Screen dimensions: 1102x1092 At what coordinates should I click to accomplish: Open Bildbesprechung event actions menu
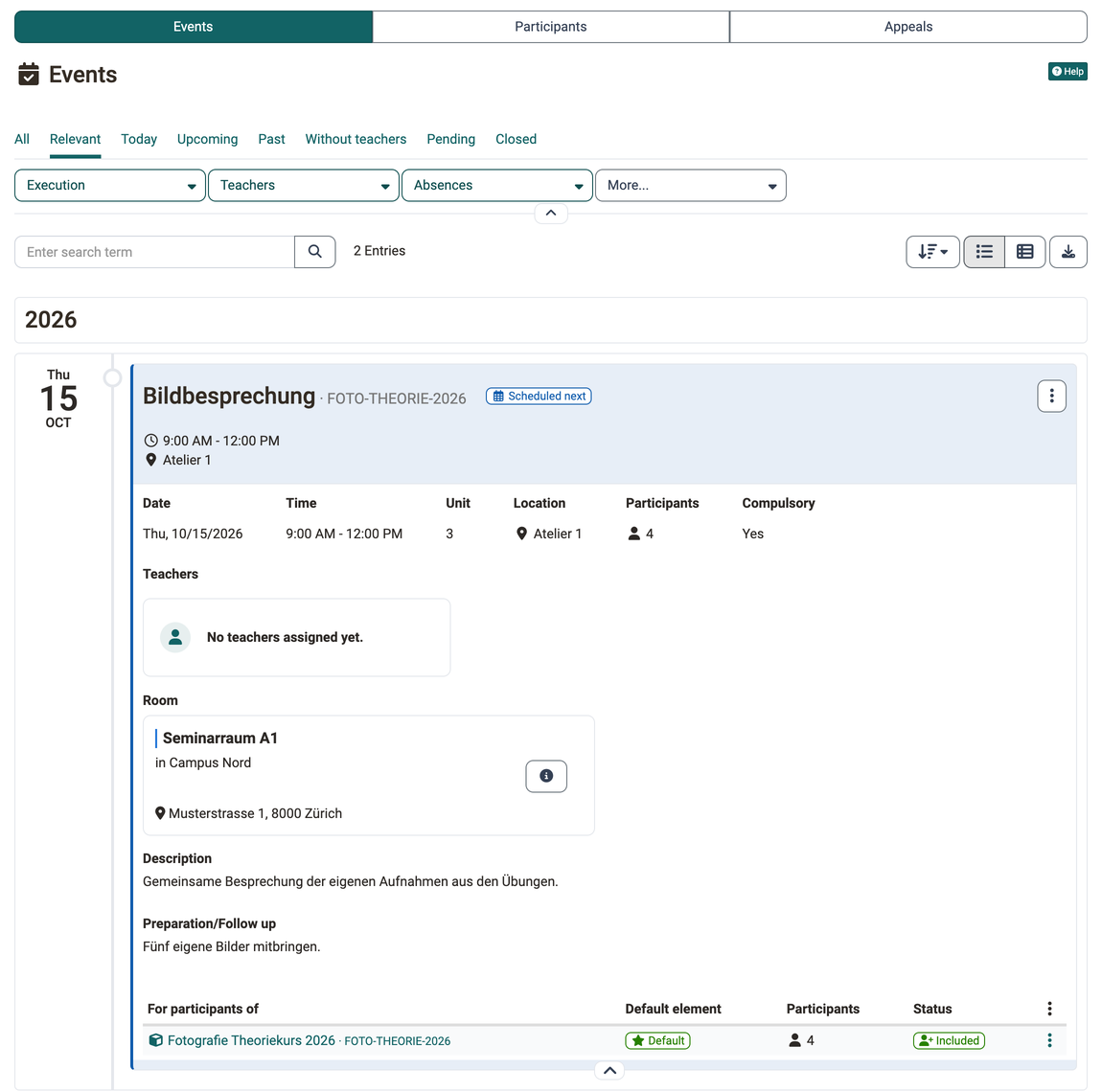click(x=1051, y=396)
